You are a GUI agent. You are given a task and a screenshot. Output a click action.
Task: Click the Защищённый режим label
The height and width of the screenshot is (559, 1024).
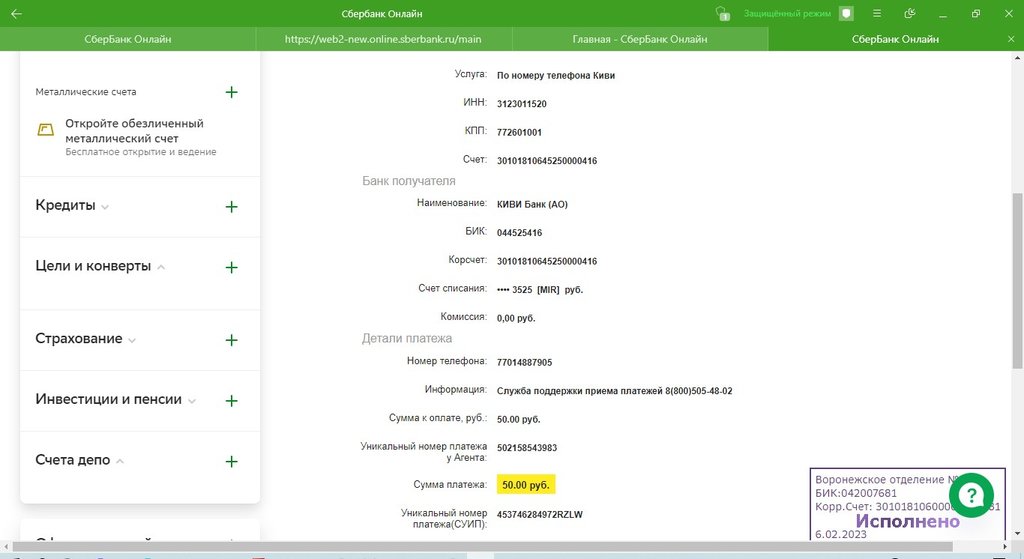[787, 14]
